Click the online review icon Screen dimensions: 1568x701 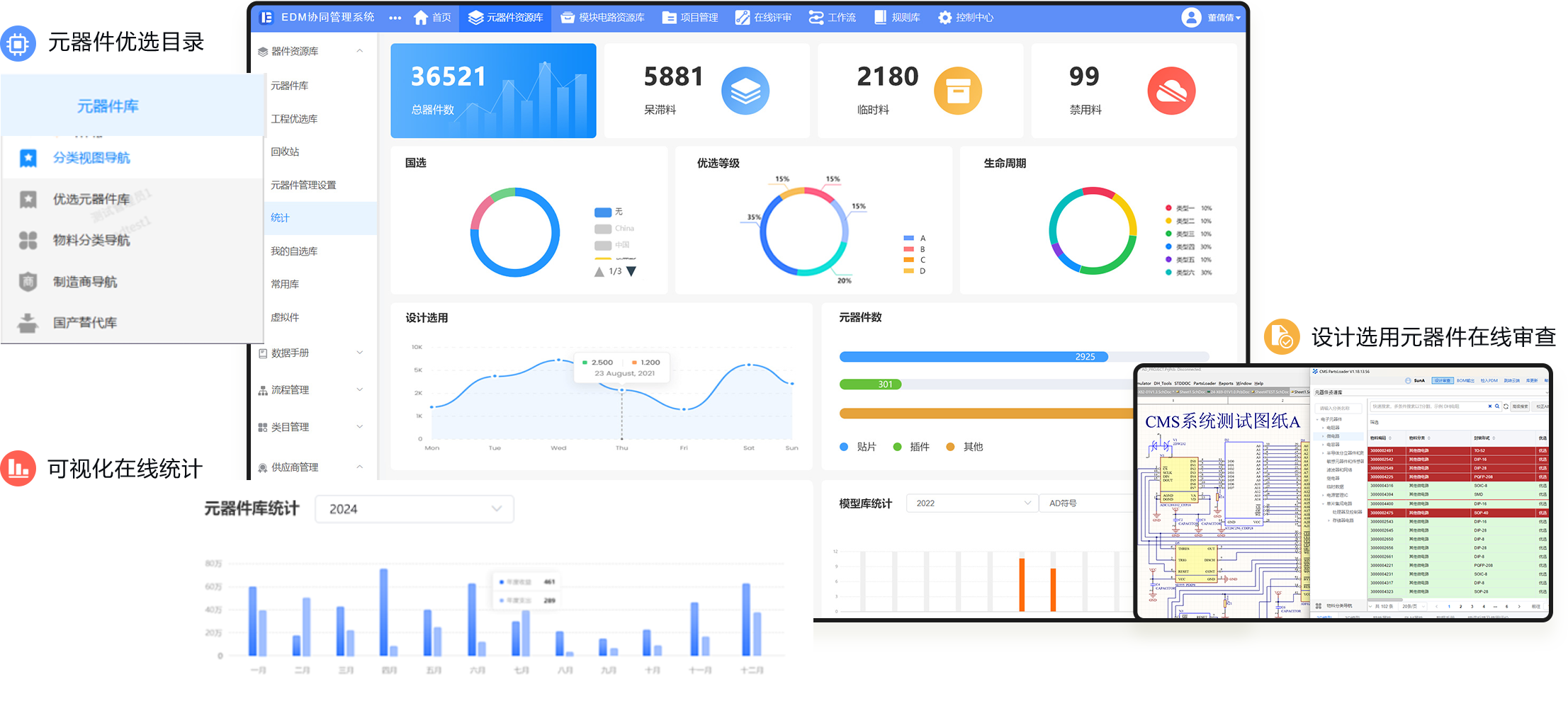pyautogui.click(x=742, y=18)
